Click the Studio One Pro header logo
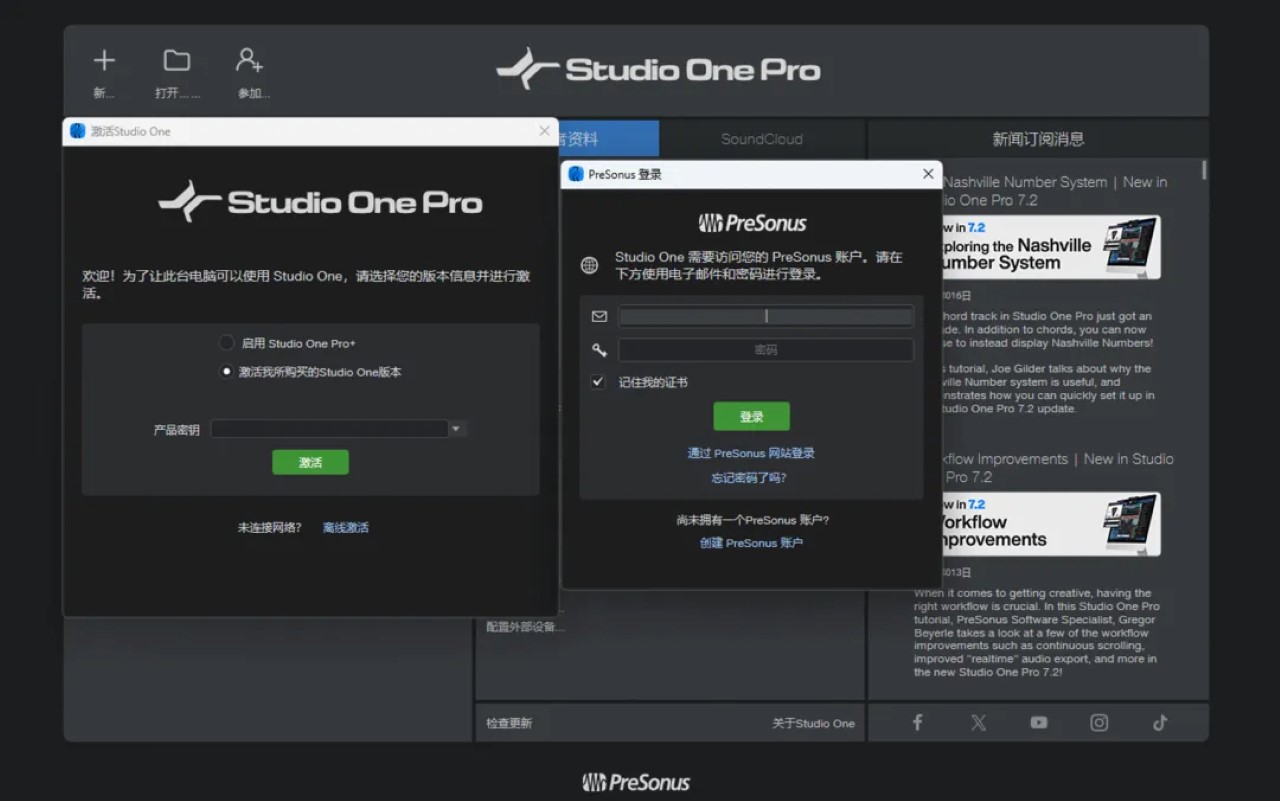Viewport: 1280px width, 801px height. [x=658, y=69]
